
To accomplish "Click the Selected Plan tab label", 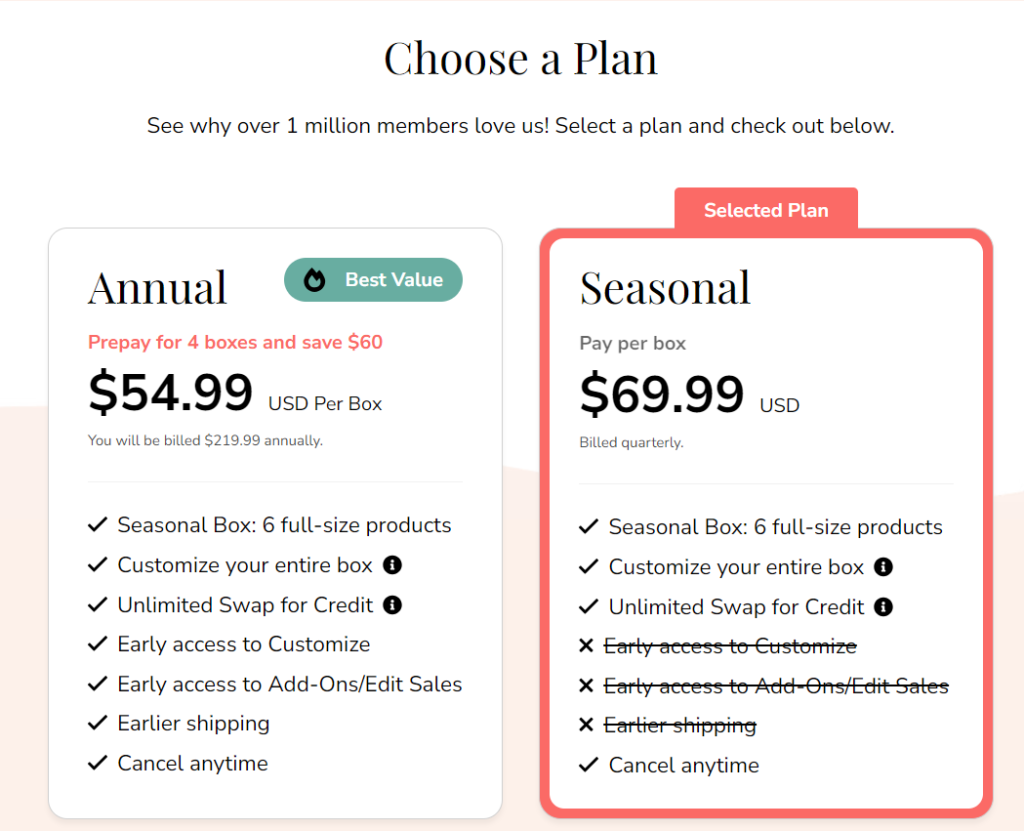I will click(x=766, y=210).
